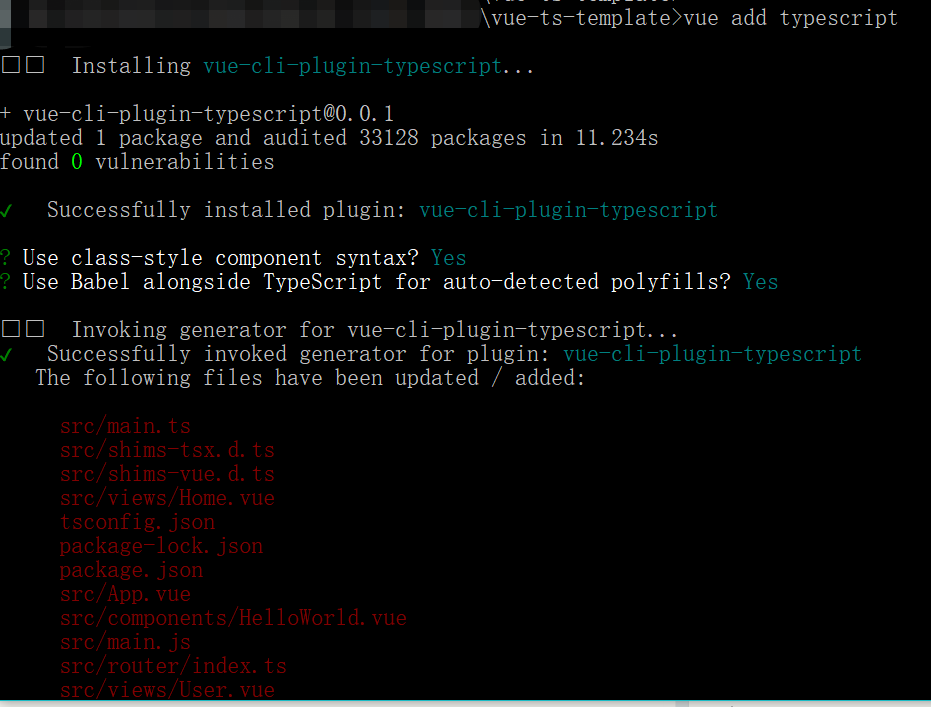Click the question mark before Babel polyfills prompt
This screenshot has height=707, width=931.
[5, 282]
